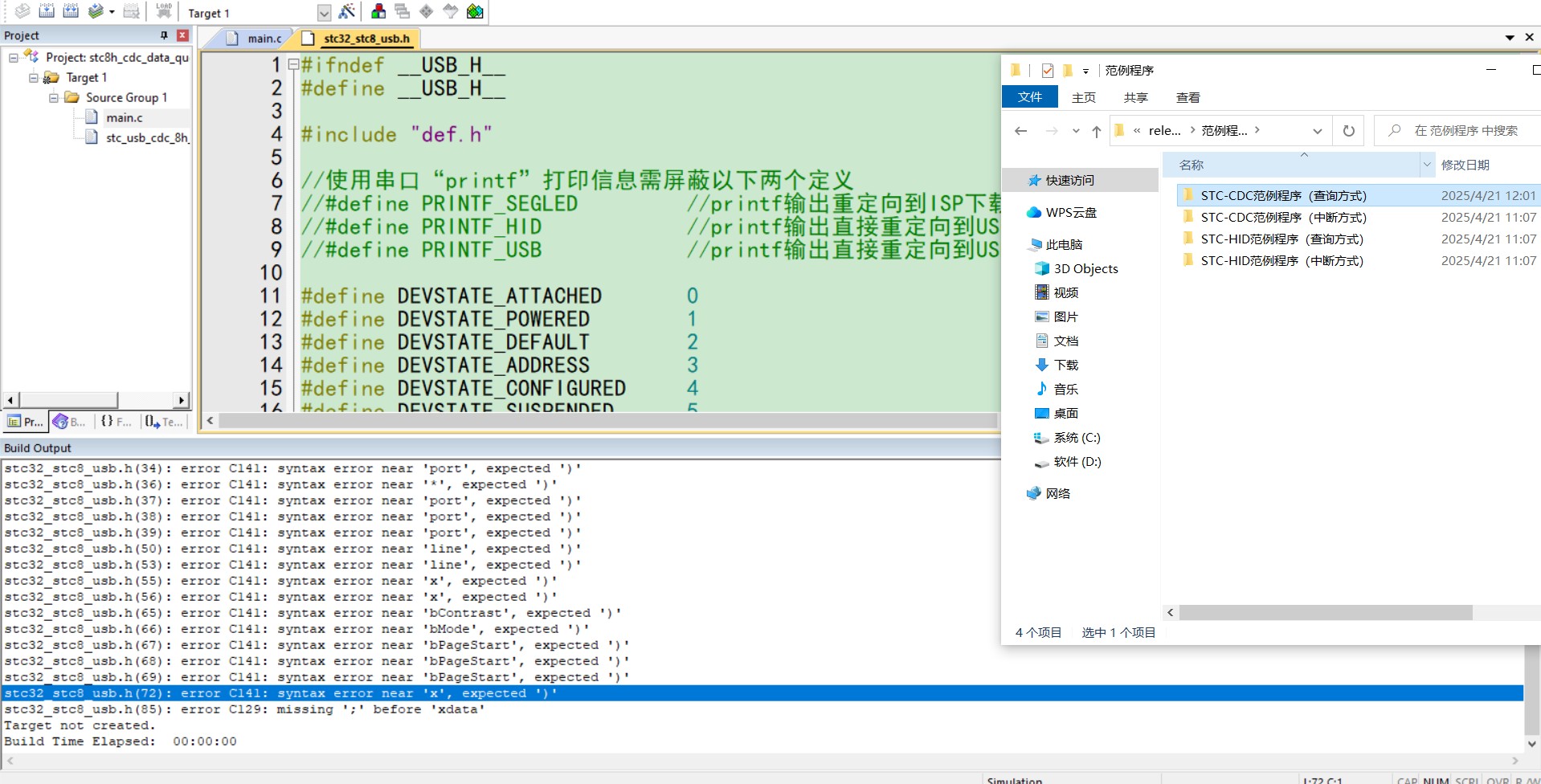The image size is (1541, 784).
Task: Refresh the Explorer folder view
Action: pos(1349,130)
